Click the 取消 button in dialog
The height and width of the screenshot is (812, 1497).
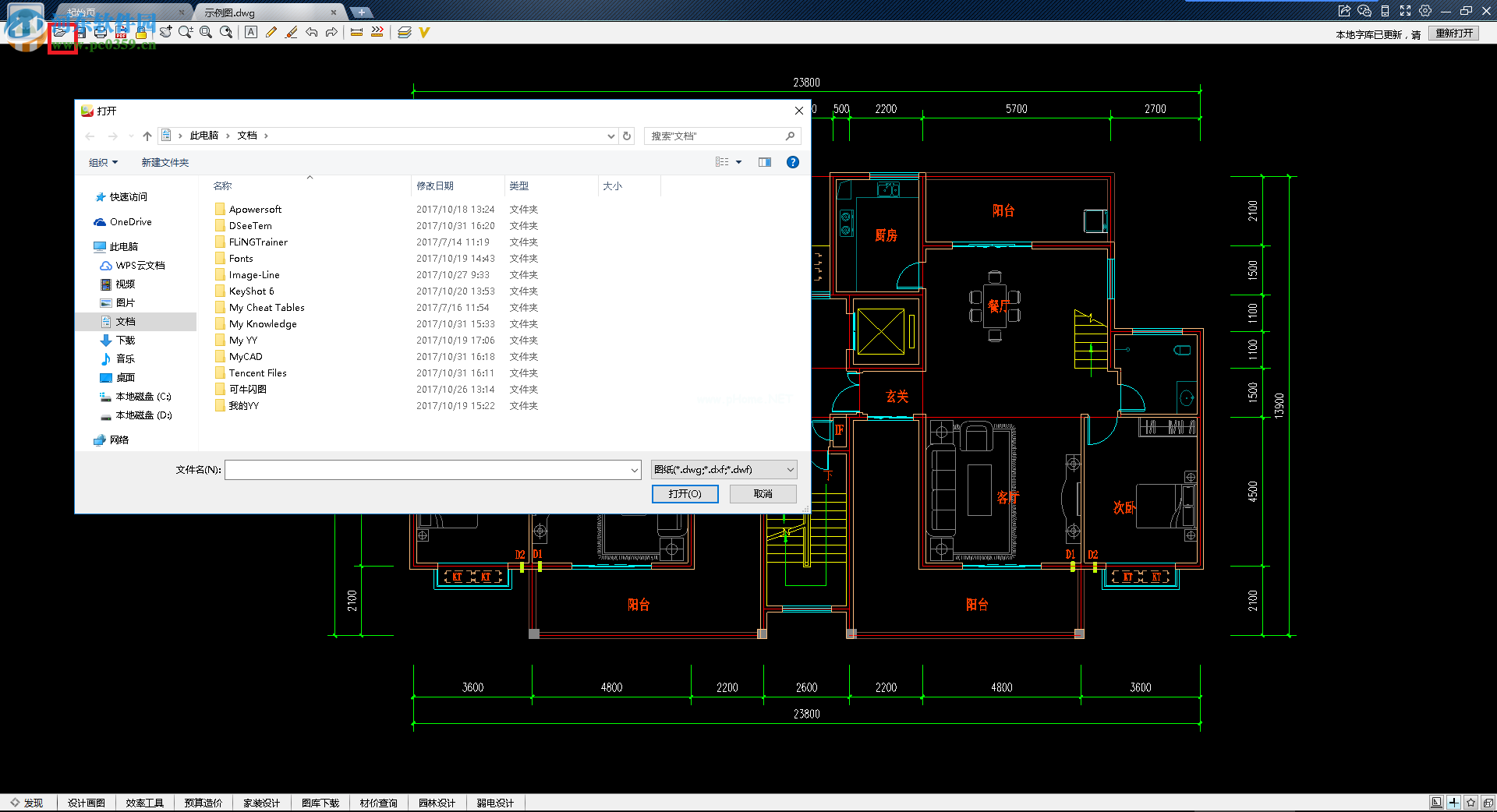pyautogui.click(x=763, y=494)
